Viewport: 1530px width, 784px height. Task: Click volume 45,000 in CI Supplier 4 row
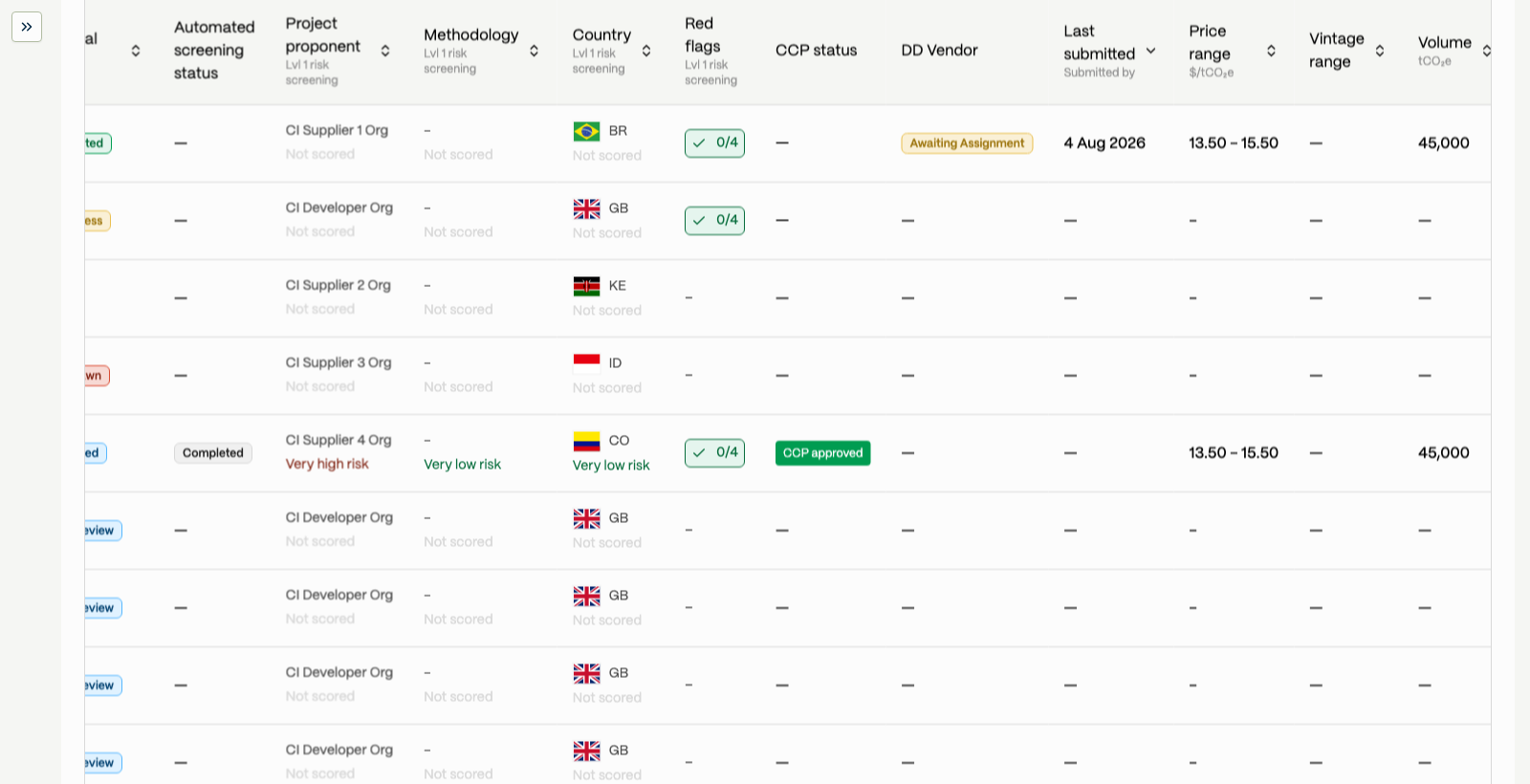[x=1444, y=453]
